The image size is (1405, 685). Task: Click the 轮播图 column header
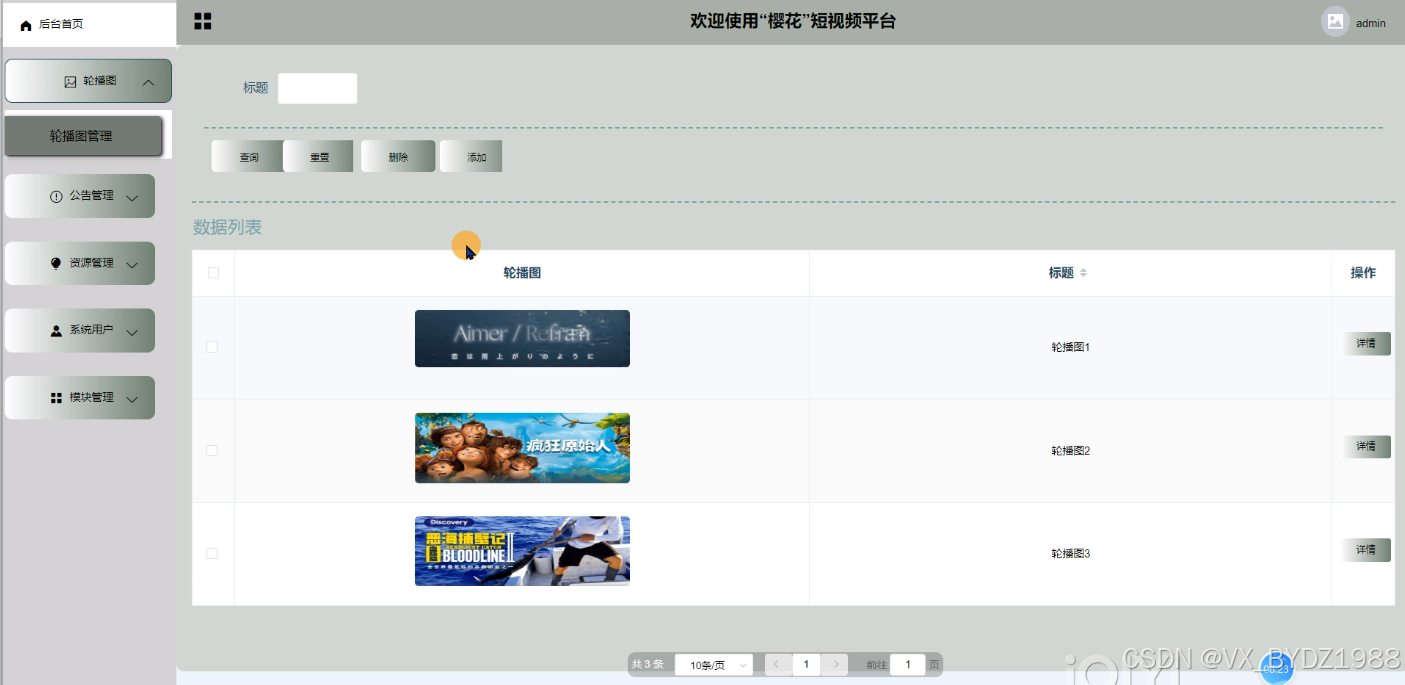click(x=522, y=273)
